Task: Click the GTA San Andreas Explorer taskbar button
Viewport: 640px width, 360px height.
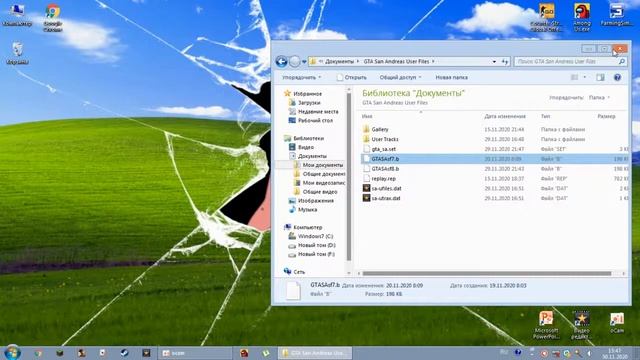Action: 315,353
